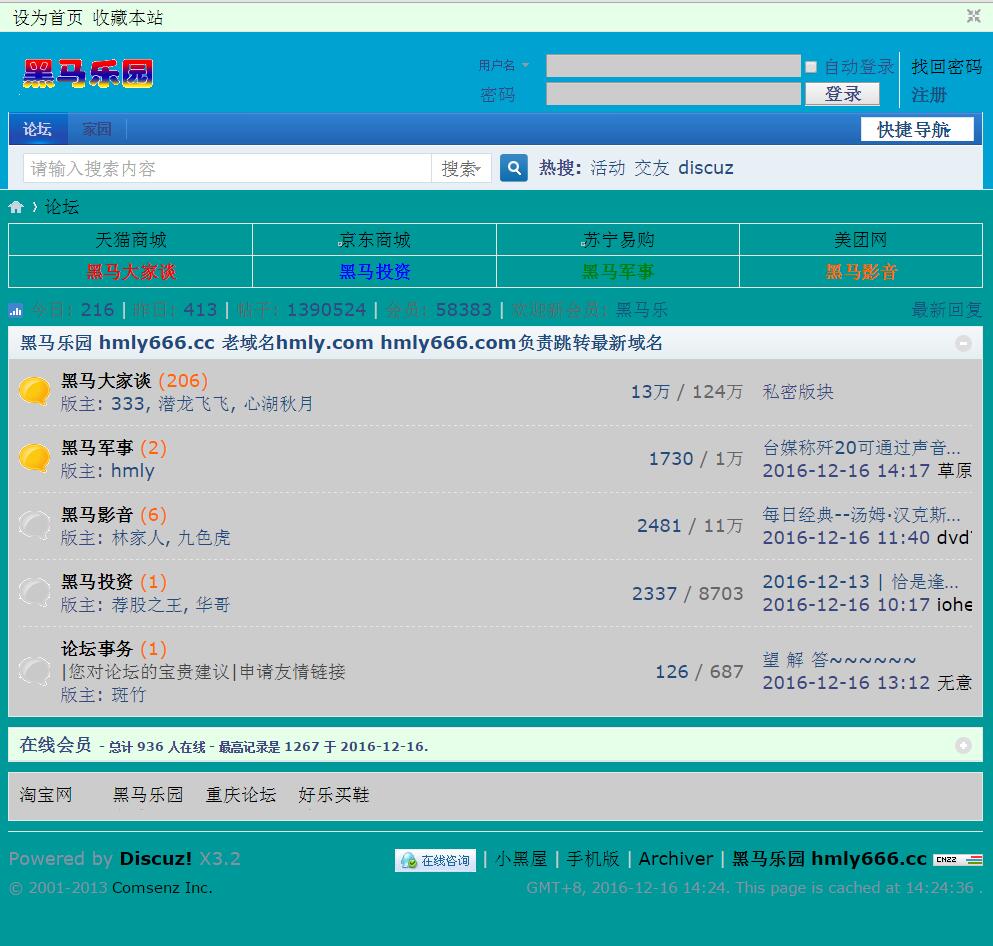Click the 登录 button
The height and width of the screenshot is (946, 993).
(x=842, y=94)
